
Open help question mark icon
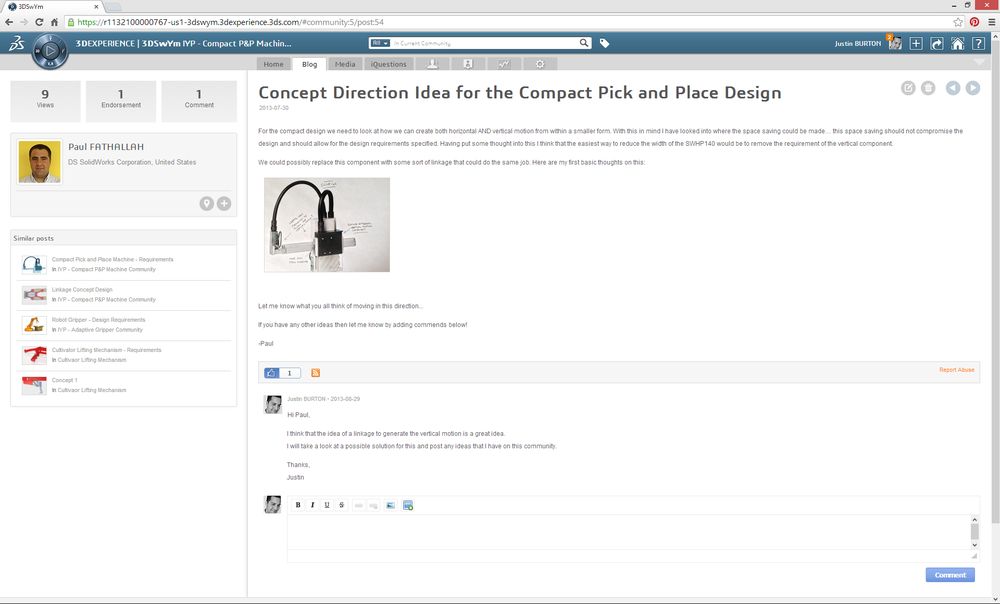[978, 44]
